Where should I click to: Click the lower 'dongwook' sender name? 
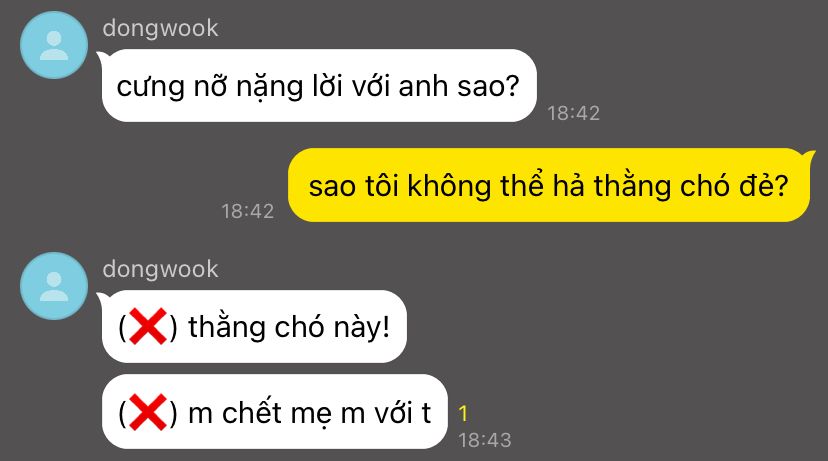(160, 269)
